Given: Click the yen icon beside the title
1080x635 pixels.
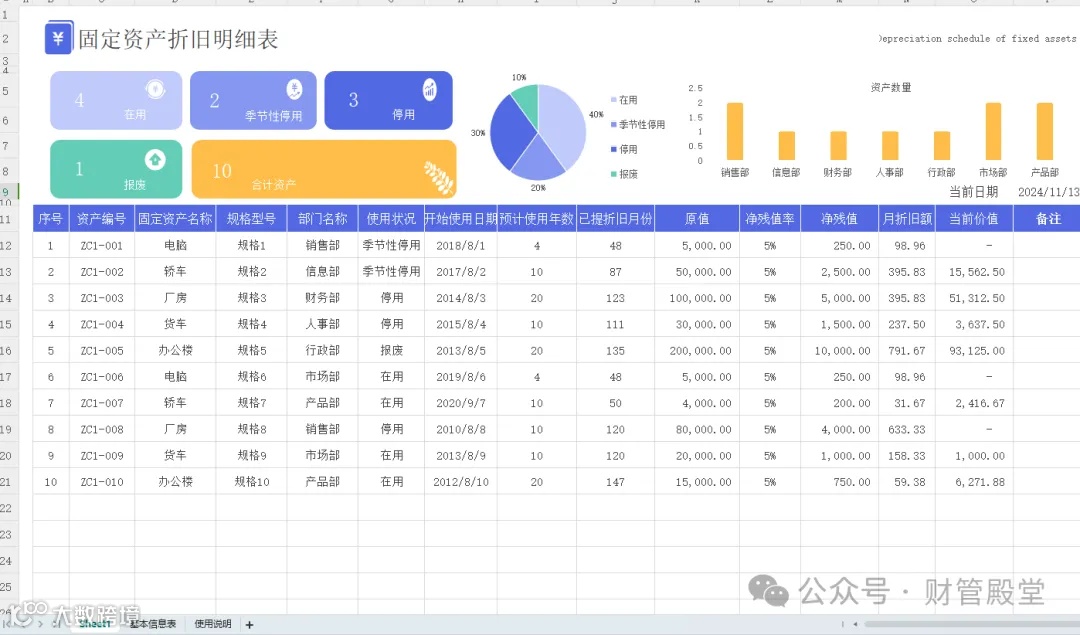Looking at the screenshot, I should (x=59, y=38).
